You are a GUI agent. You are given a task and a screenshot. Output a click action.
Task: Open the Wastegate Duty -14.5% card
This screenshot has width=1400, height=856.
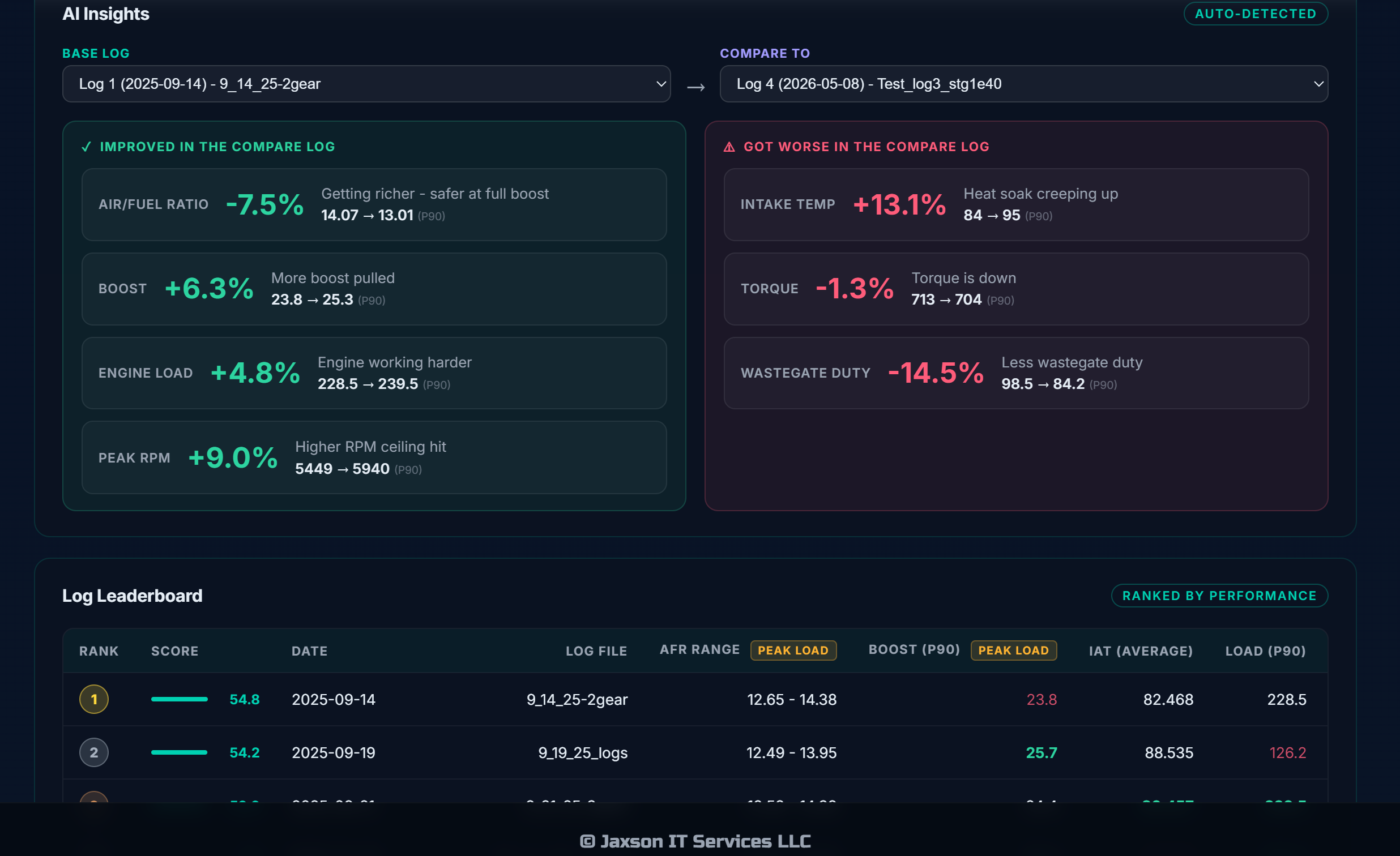pos(1016,373)
